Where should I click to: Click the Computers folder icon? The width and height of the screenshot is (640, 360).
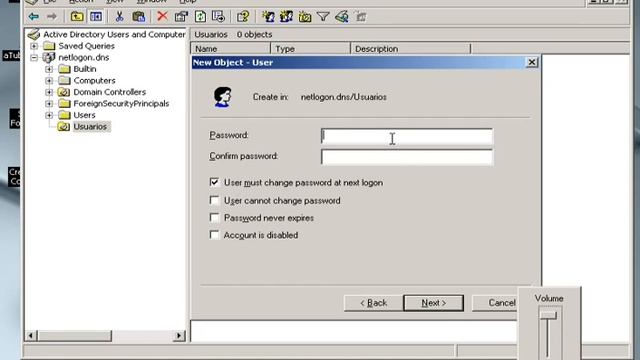coord(64,80)
